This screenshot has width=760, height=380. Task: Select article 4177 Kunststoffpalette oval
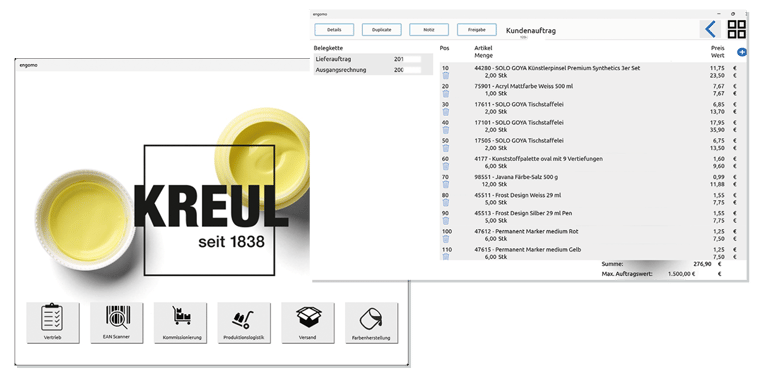[538, 159]
